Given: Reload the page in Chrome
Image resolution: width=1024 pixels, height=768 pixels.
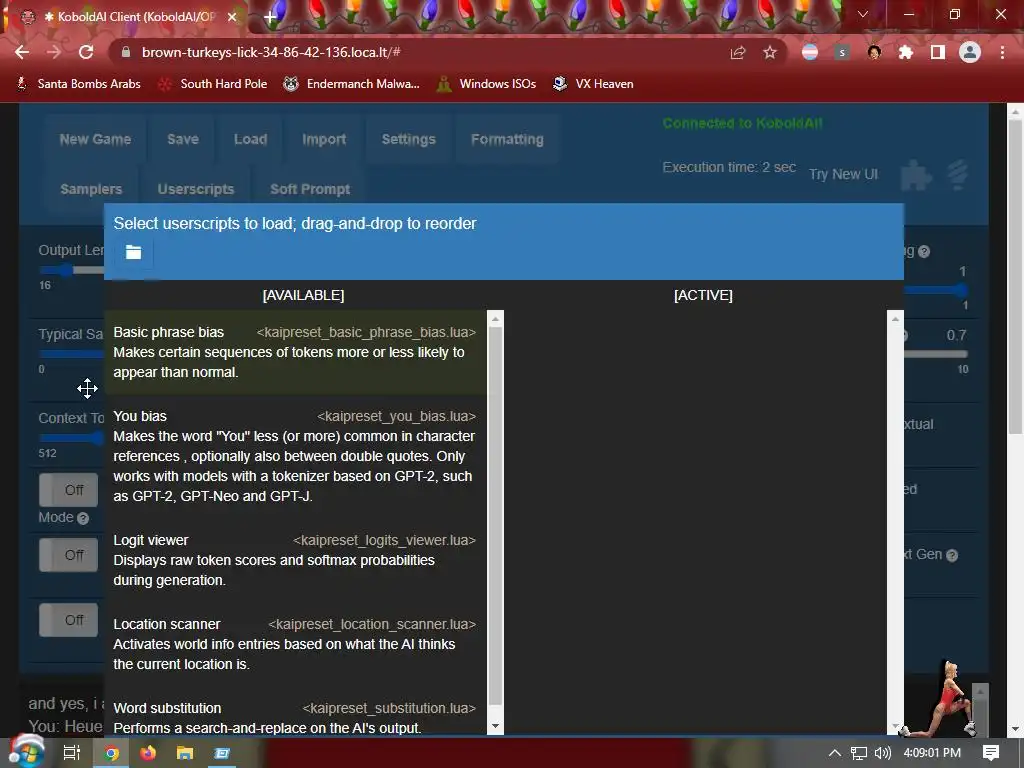Looking at the screenshot, I should click(86, 52).
